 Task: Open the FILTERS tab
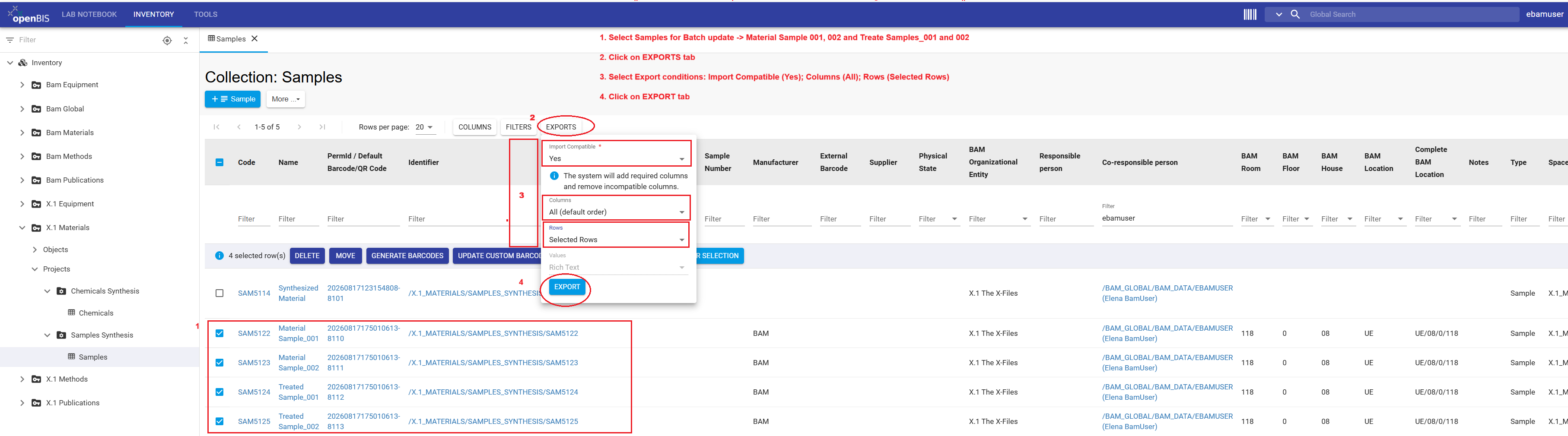tap(518, 127)
